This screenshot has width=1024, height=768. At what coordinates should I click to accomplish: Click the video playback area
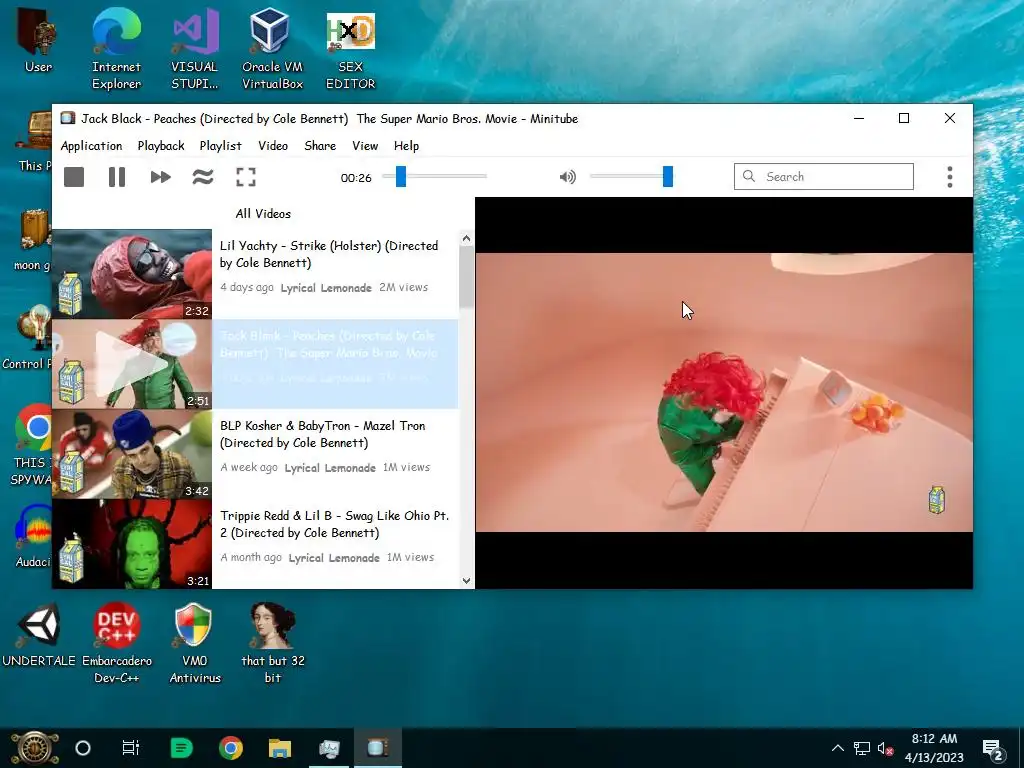[724, 392]
